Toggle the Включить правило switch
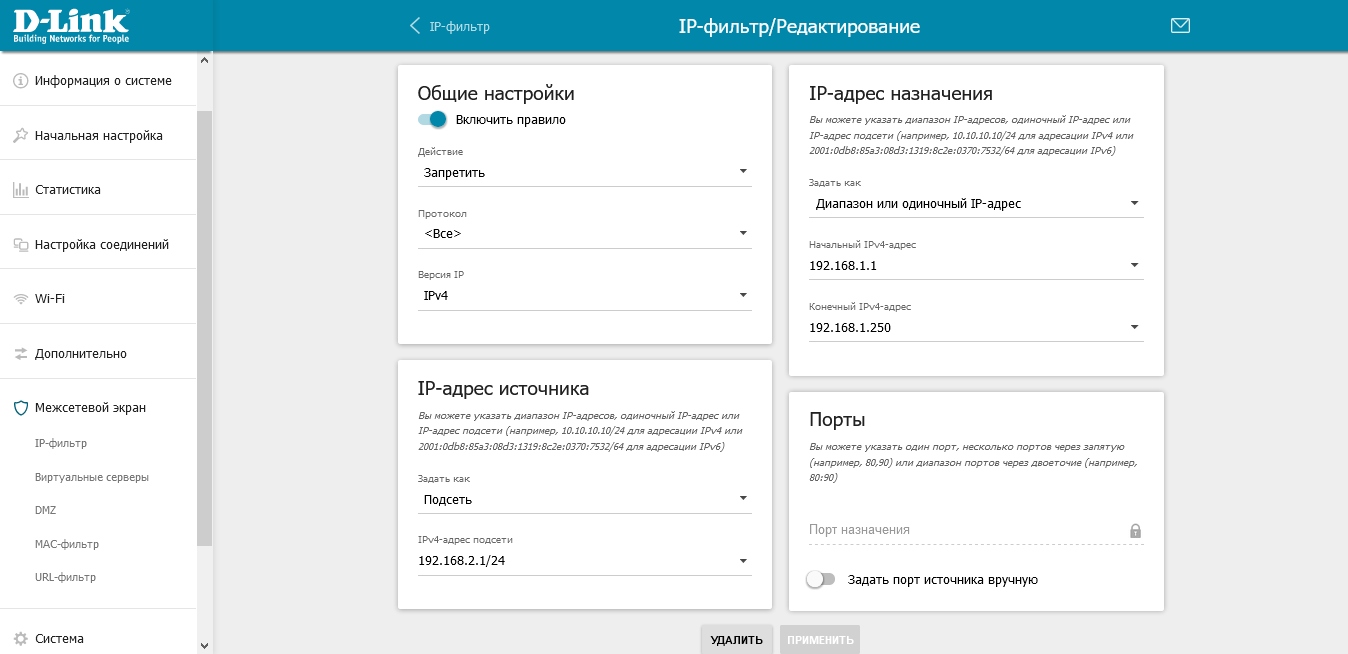1348x654 pixels. [432, 120]
